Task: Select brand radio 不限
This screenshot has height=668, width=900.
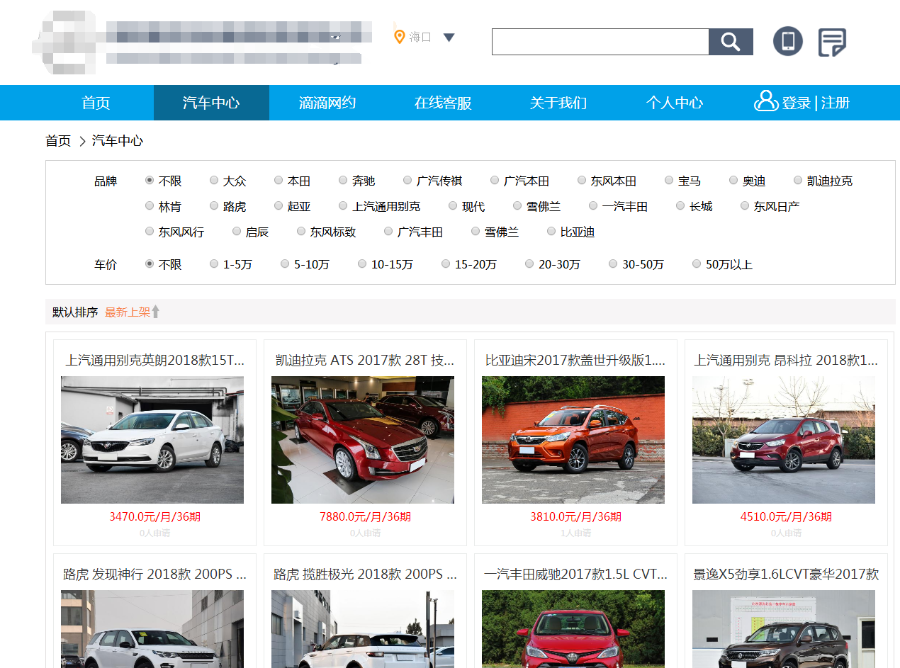Action: click(149, 180)
